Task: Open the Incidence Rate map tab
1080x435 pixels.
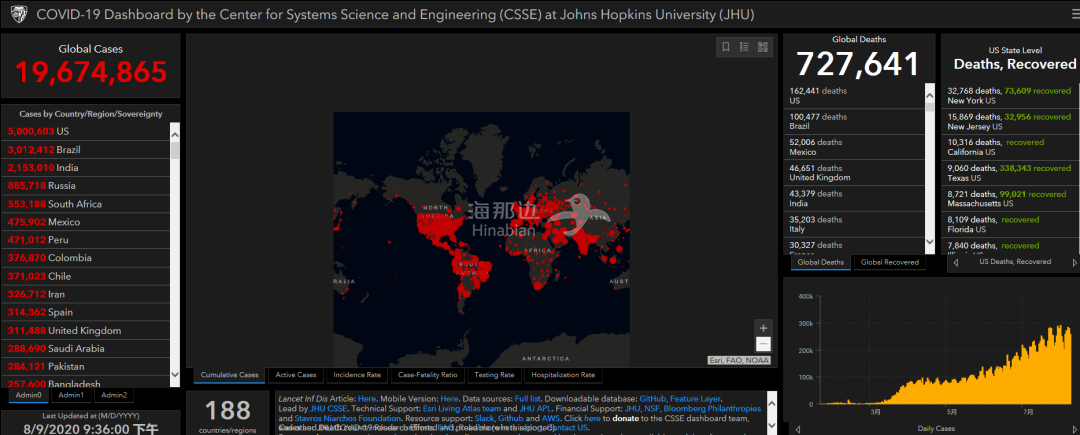Action: pyautogui.click(x=356, y=375)
